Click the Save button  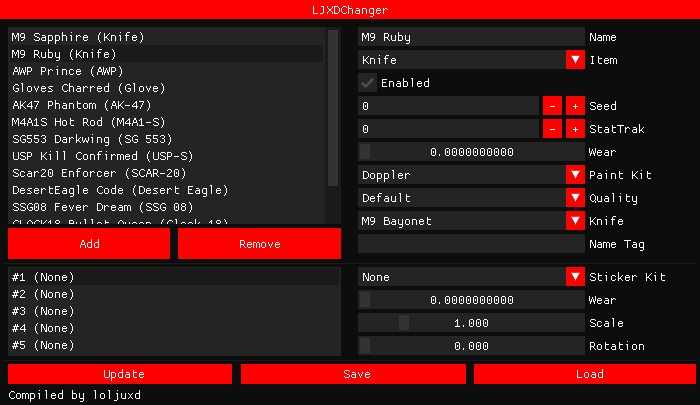click(x=353, y=374)
